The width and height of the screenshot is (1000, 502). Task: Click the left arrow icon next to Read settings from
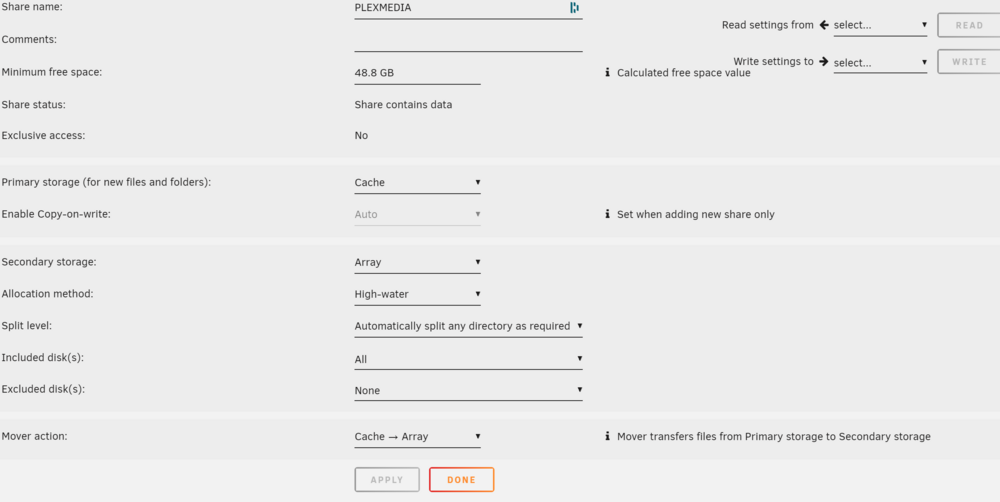click(x=823, y=25)
